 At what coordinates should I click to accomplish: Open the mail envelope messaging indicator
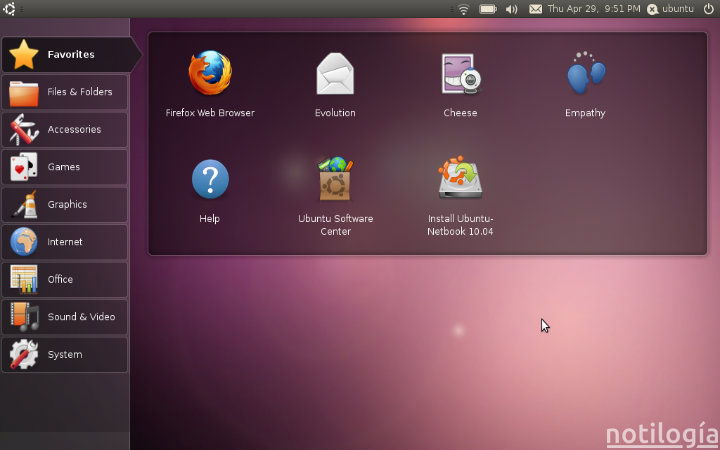[x=535, y=9]
